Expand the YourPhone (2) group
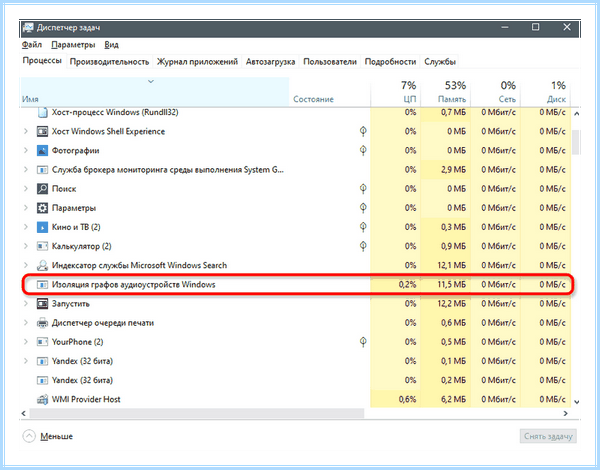The height and width of the screenshot is (470, 600). pos(26,342)
